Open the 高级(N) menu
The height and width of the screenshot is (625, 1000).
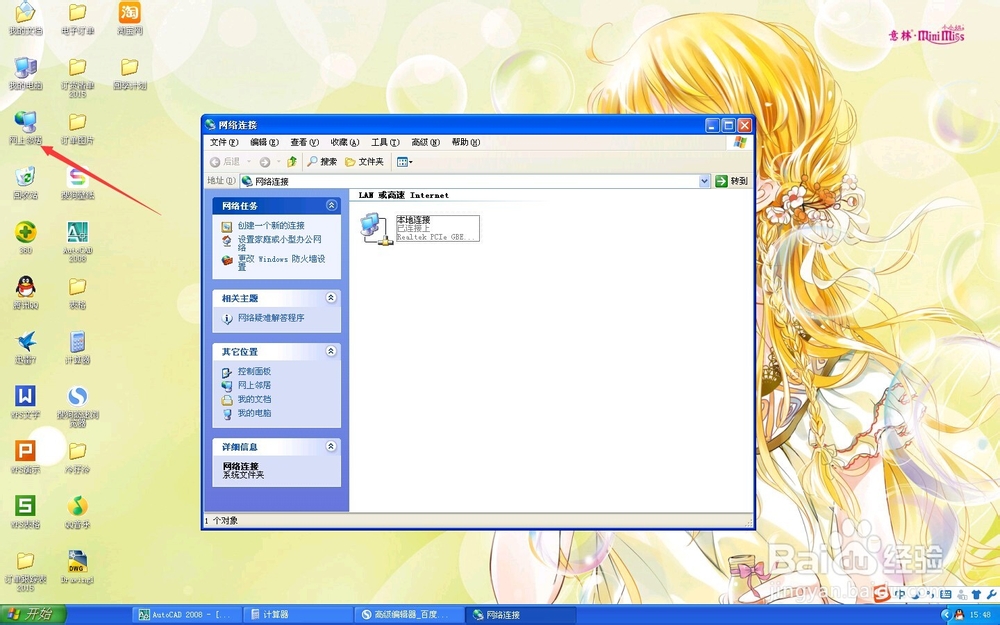pos(425,142)
